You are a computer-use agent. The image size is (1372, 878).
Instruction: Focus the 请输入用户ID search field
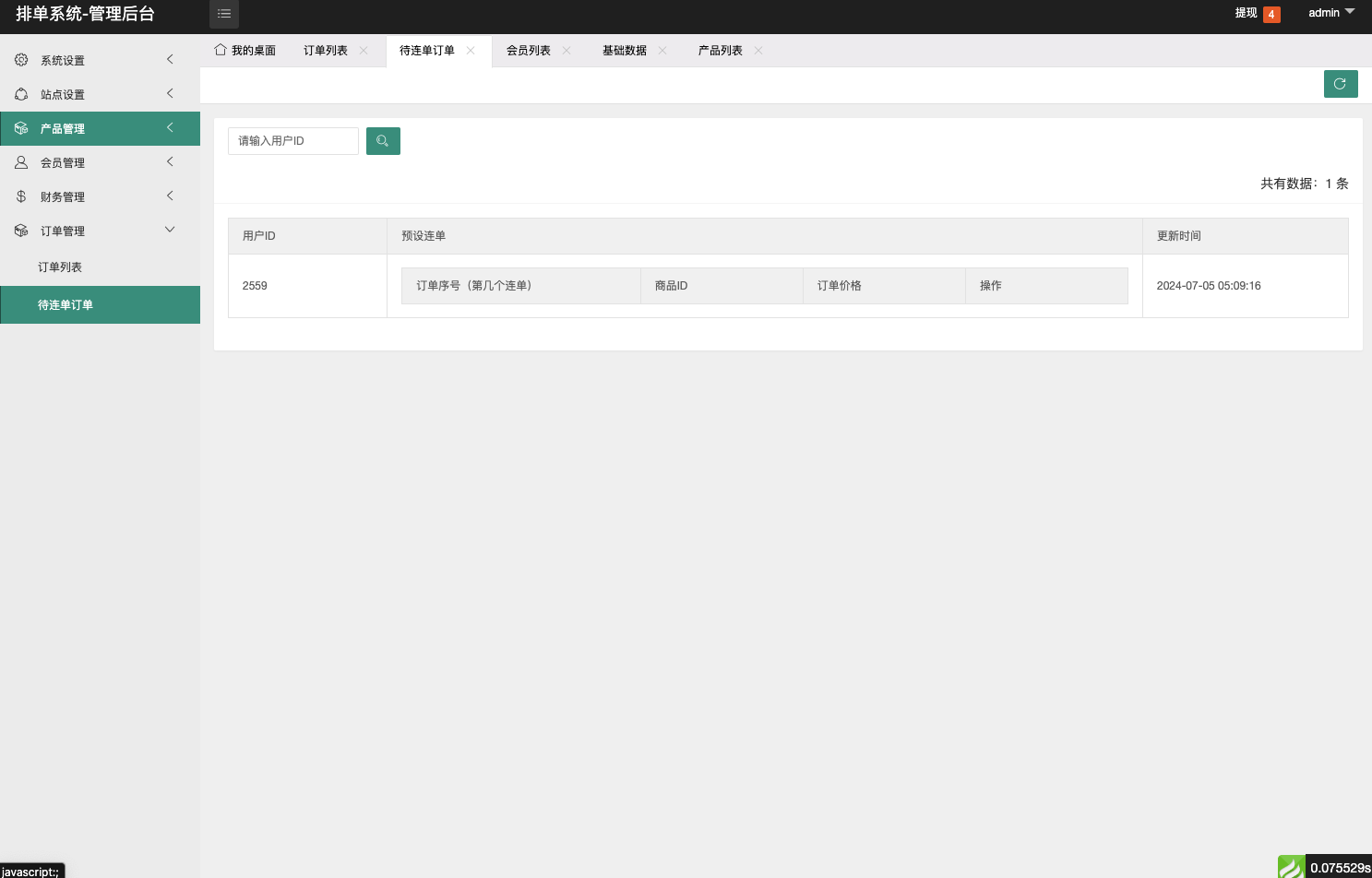(293, 141)
